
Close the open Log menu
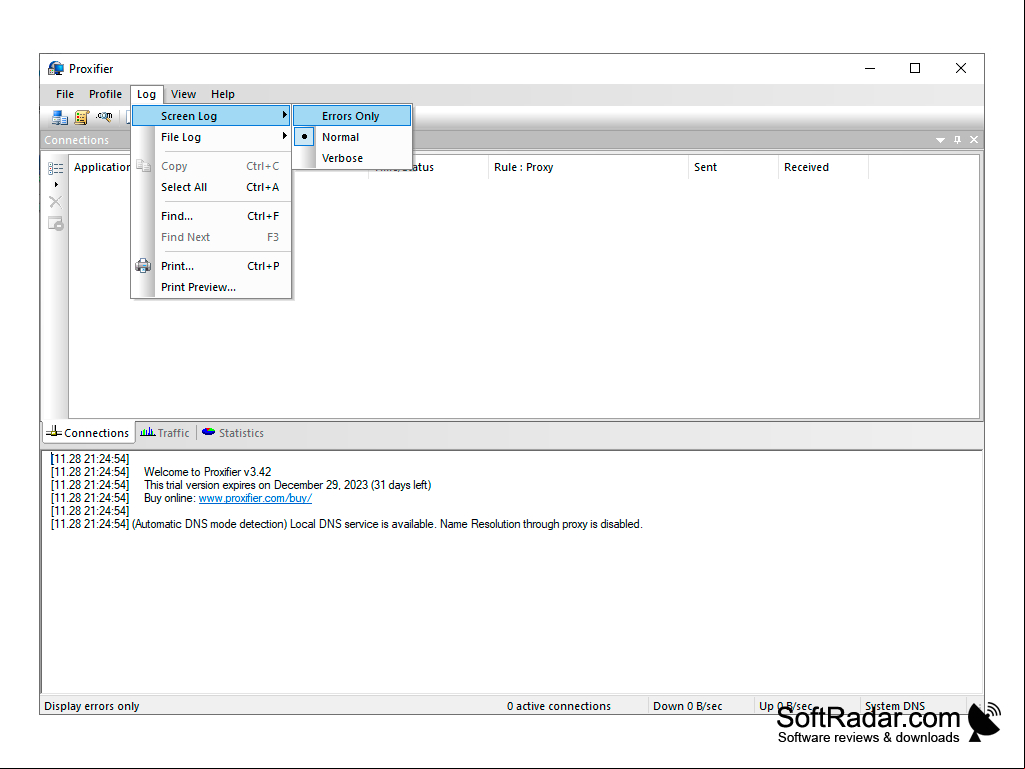click(146, 94)
